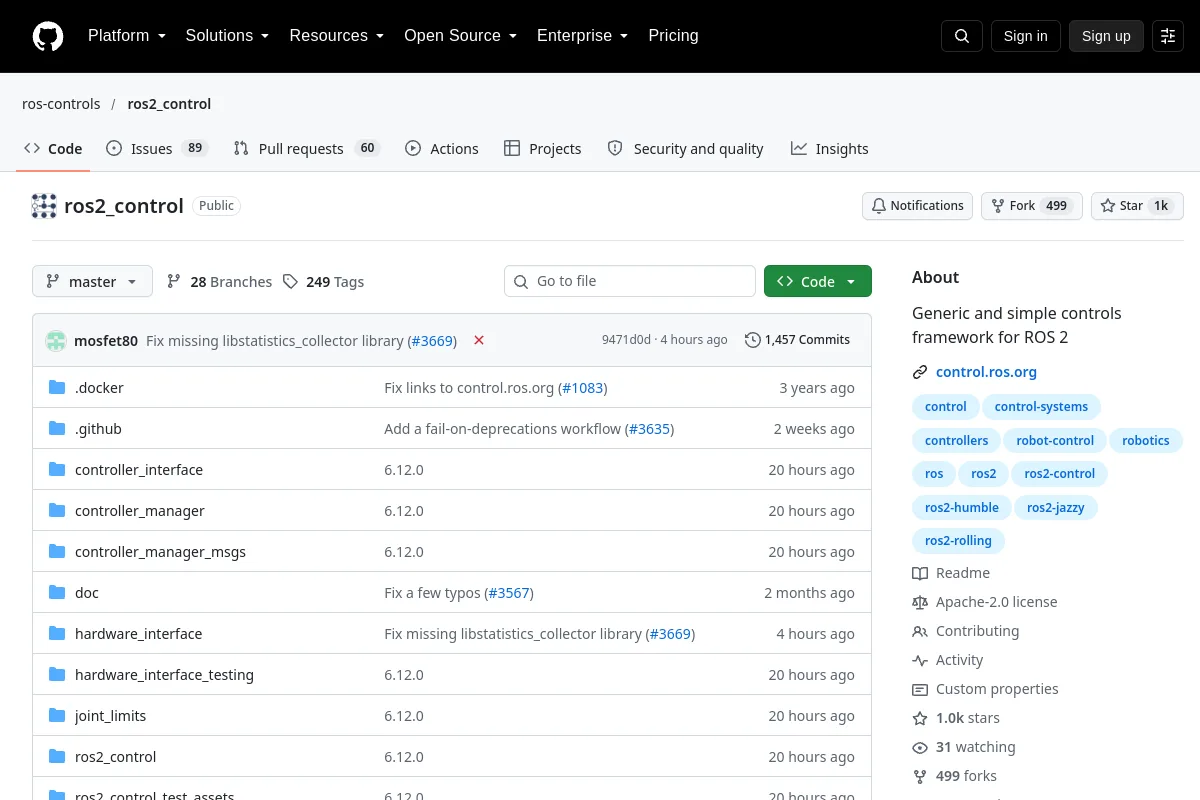The image size is (1200, 800).
Task: Open pull request #3669 in latest commit
Action: point(432,340)
